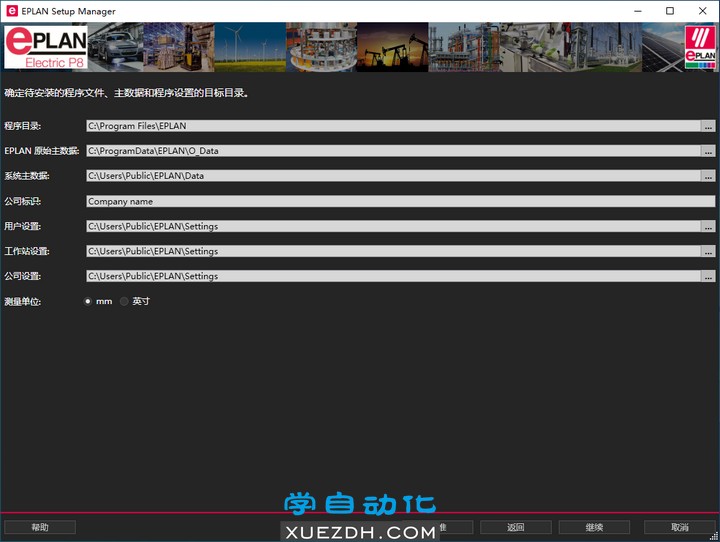Screen dimensions: 720x542
Task: Browse for the 程序目录 folder
Action: 708,126
